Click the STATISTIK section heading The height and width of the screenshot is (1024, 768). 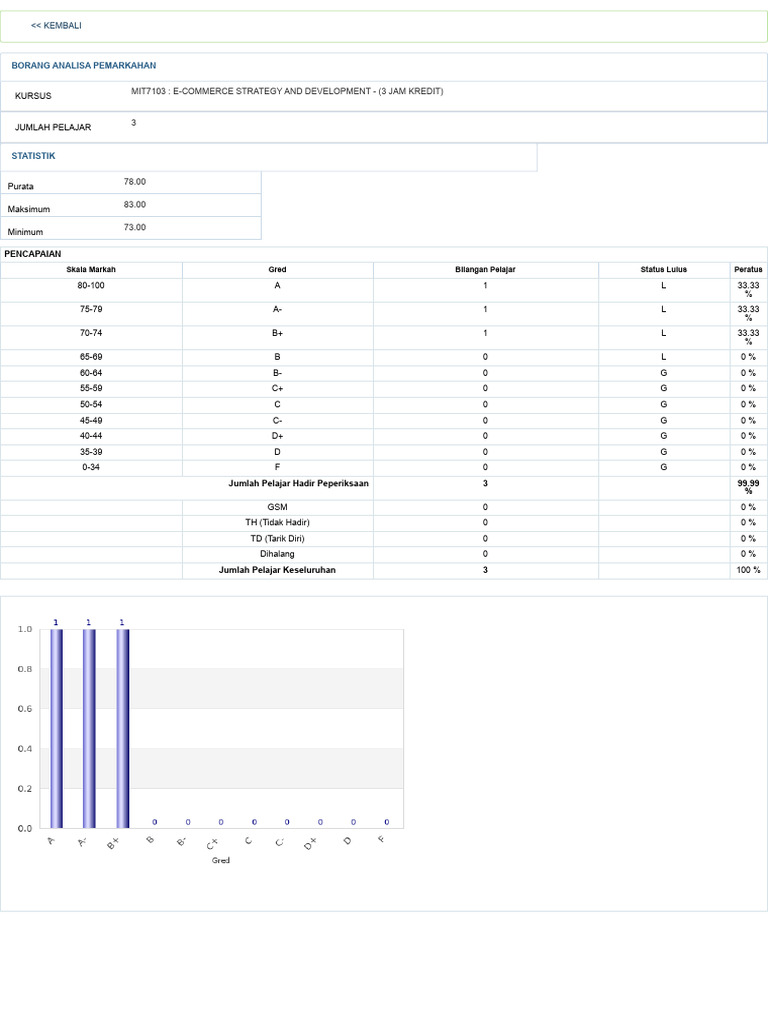coord(33,155)
